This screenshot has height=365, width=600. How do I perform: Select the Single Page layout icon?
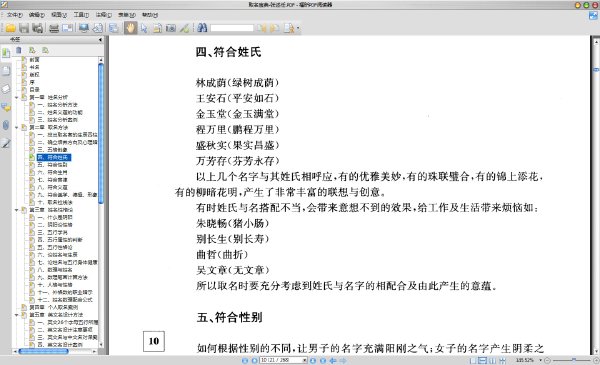473,360
